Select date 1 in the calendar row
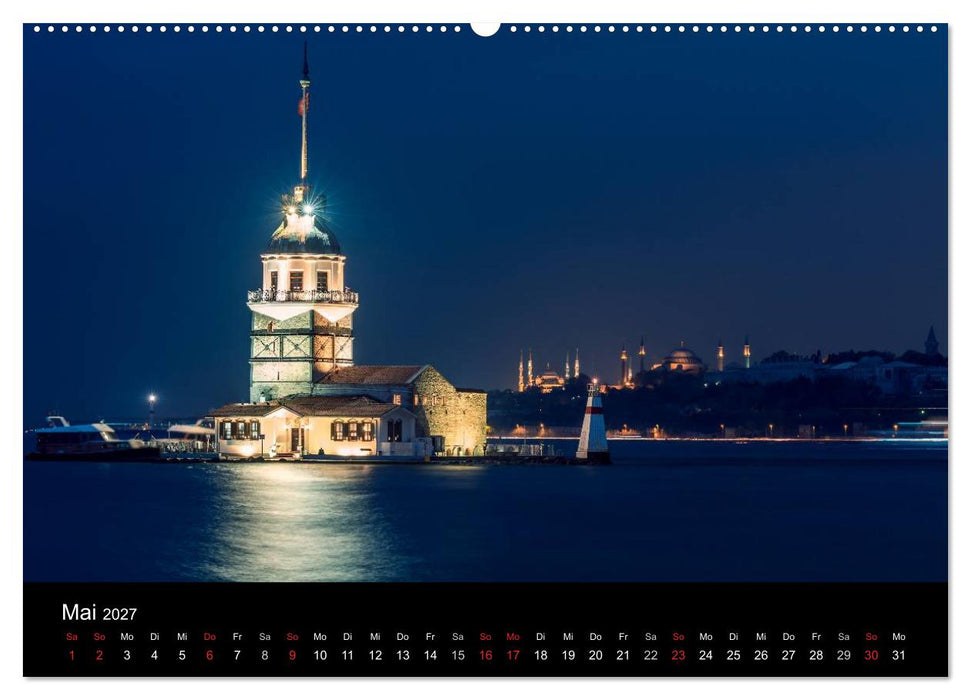Viewport: 971px width, 700px height. point(72,655)
